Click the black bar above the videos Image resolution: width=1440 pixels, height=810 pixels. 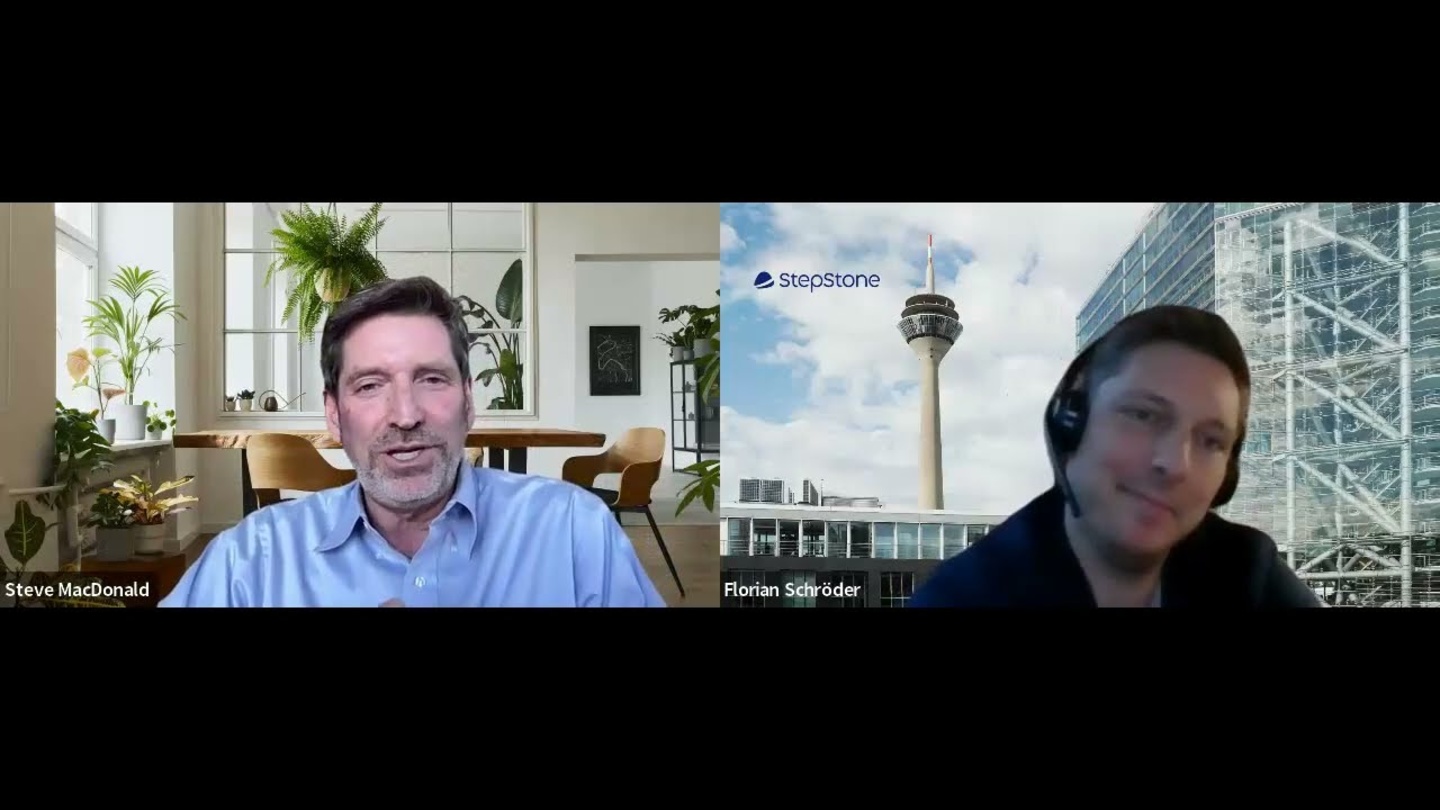pyautogui.click(x=720, y=100)
